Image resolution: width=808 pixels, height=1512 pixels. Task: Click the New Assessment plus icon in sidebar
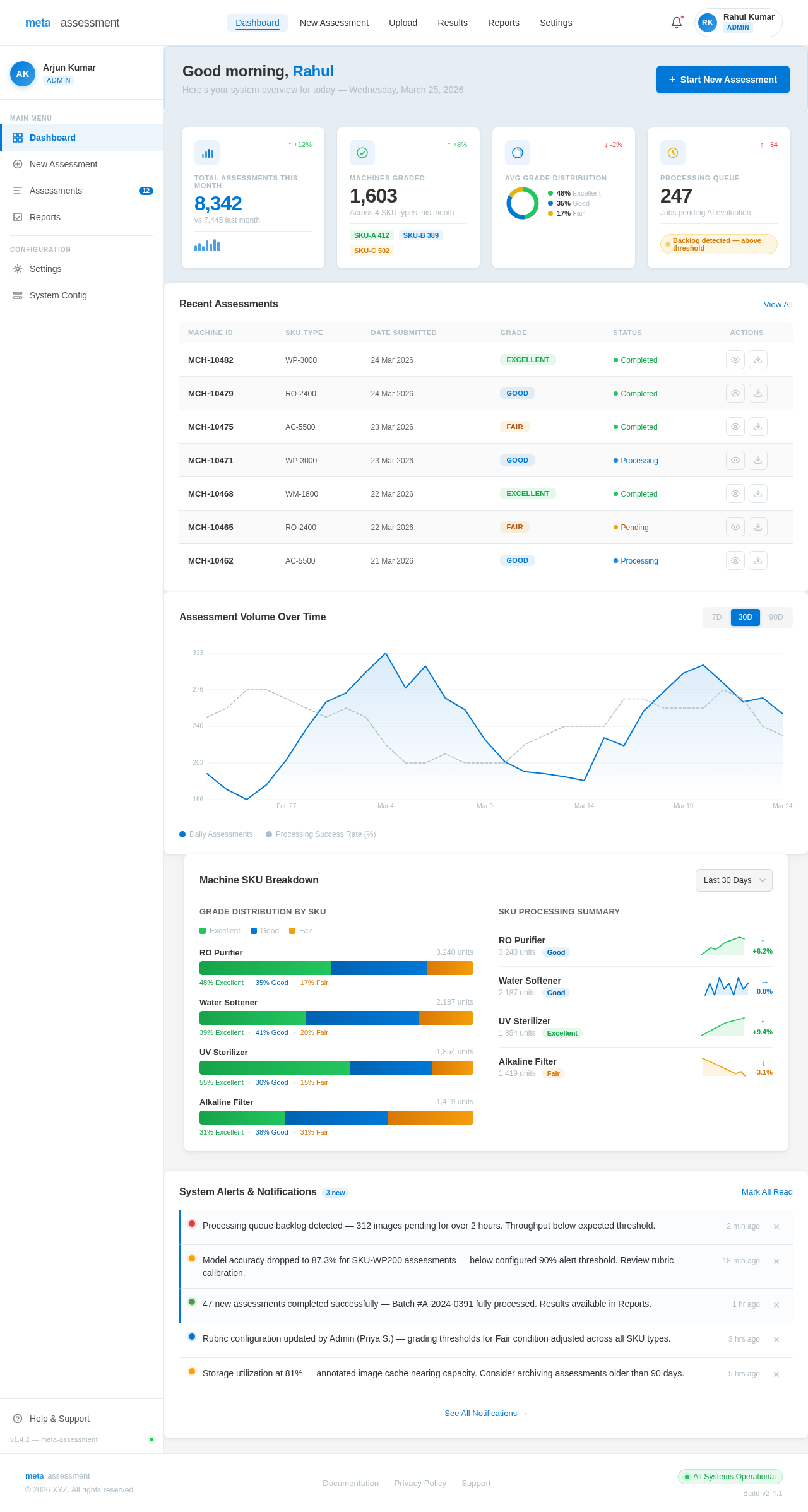(18, 164)
